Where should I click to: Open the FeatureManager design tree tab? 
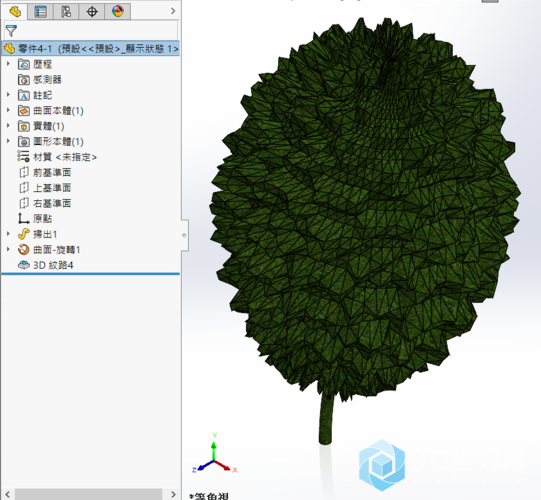coord(15,11)
